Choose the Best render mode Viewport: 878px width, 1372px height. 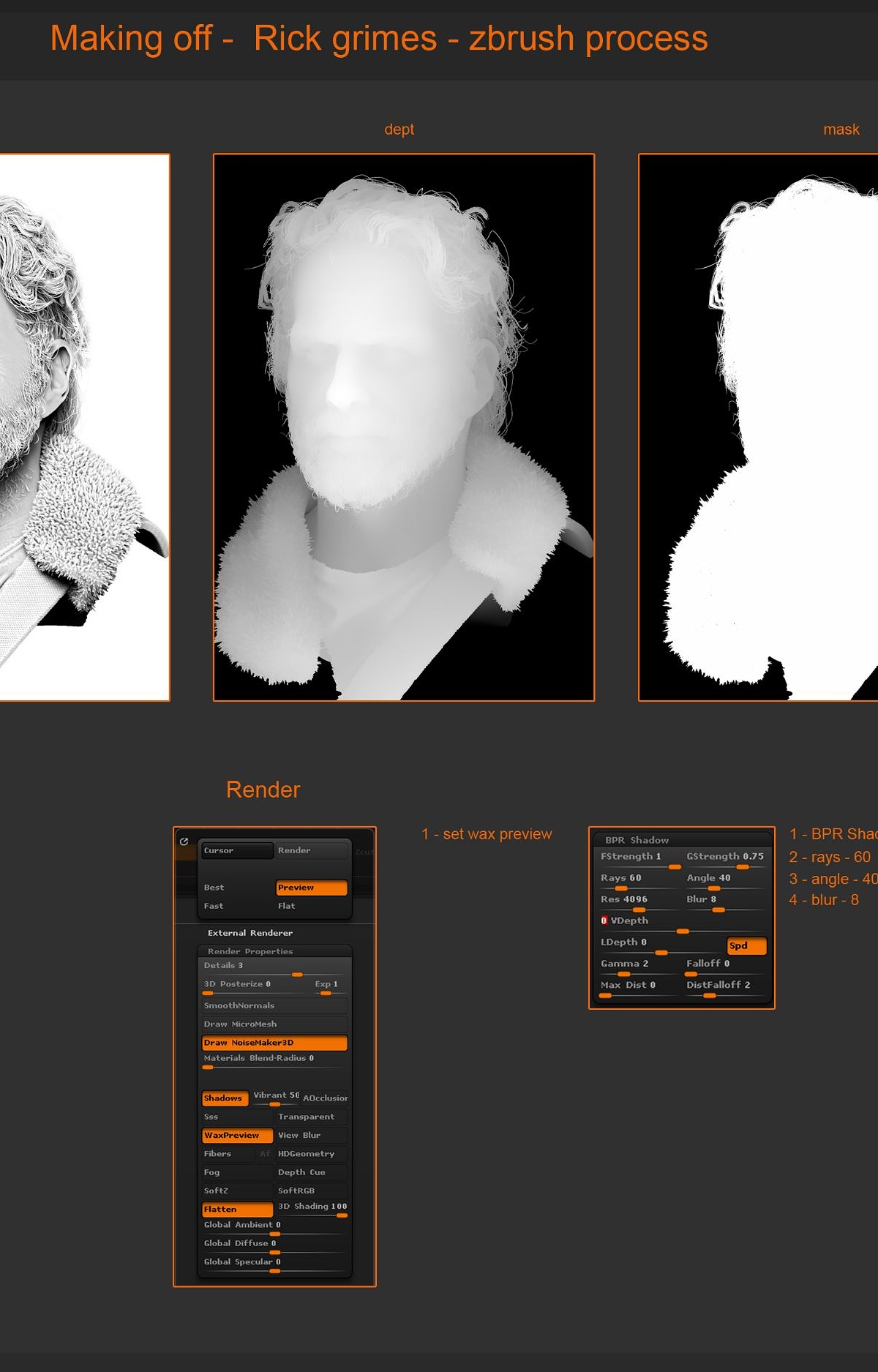[237, 888]
